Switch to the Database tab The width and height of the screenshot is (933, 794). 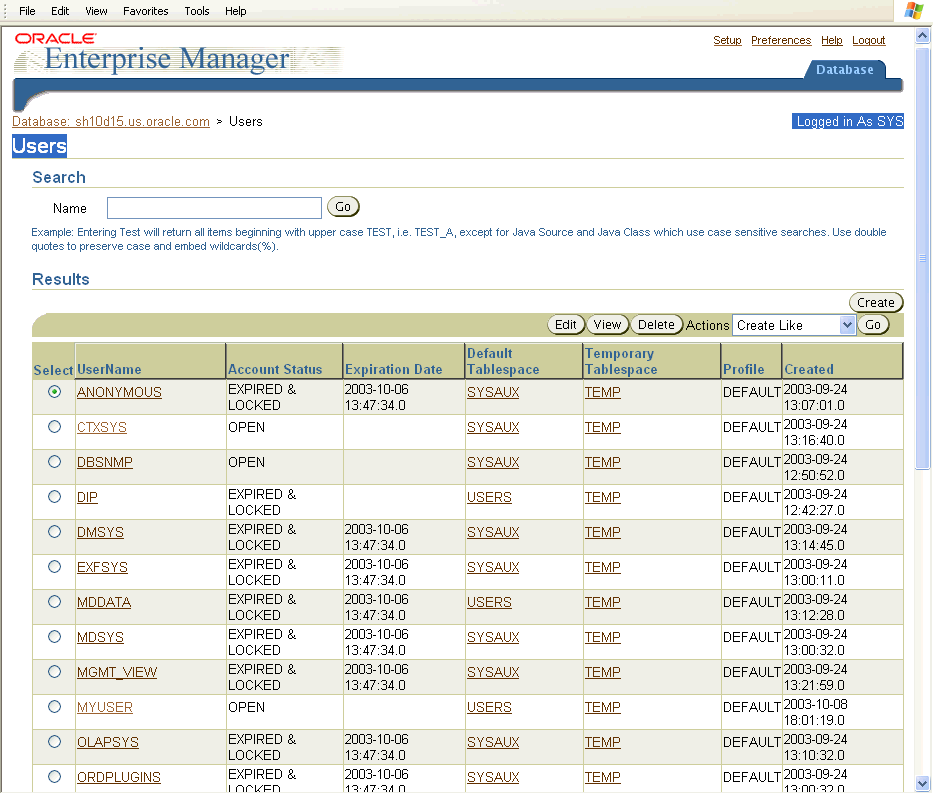(x=844, y=70)
